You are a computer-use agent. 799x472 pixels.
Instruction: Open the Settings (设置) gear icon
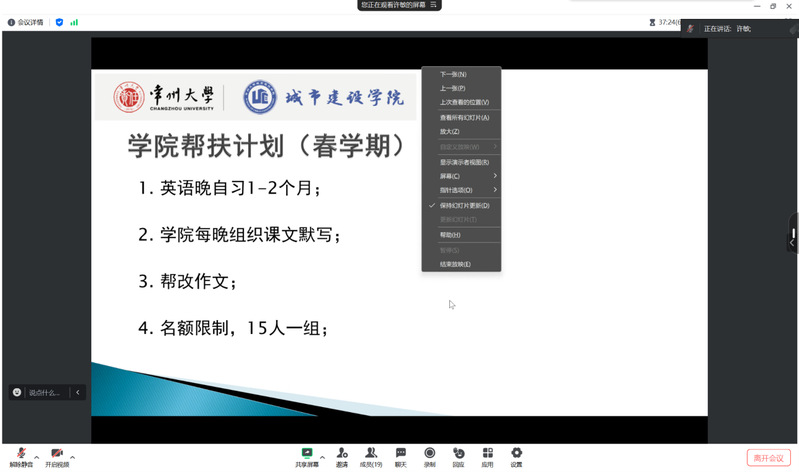(x=516, y=453)
